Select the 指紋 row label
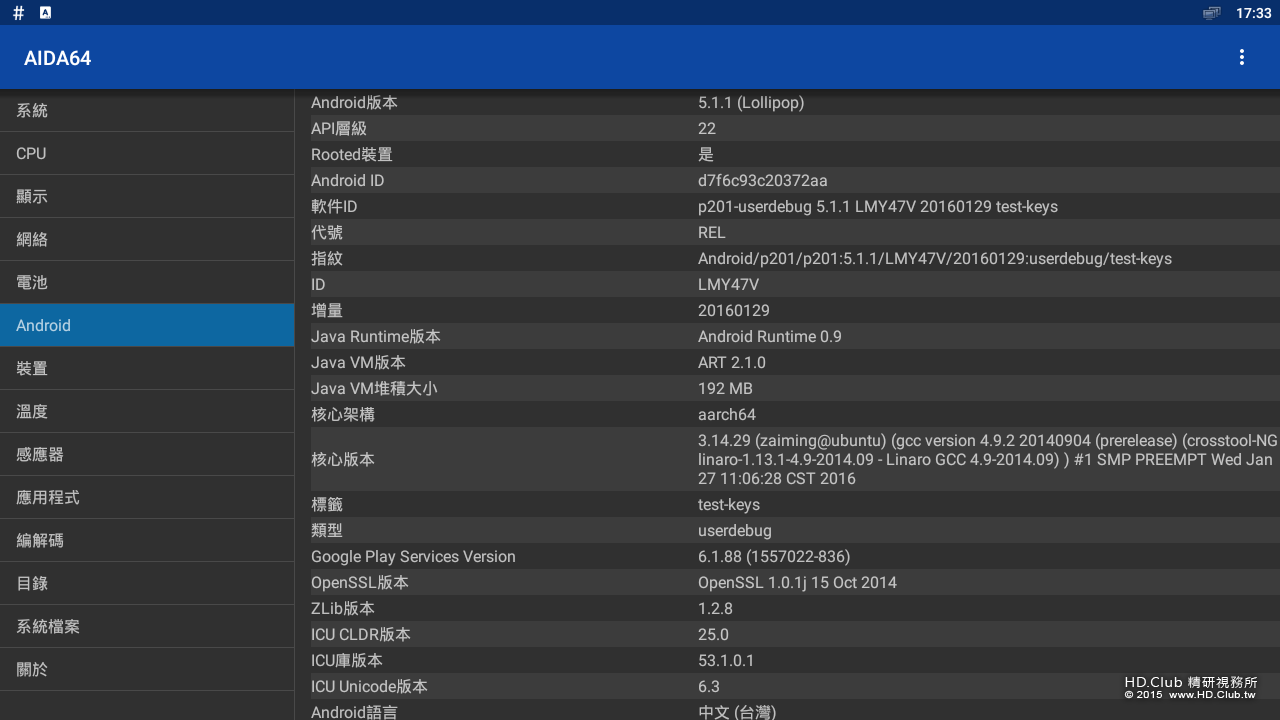Image resolution: width=1280 pixels, height=720 pixels. (x=327, y=258)
